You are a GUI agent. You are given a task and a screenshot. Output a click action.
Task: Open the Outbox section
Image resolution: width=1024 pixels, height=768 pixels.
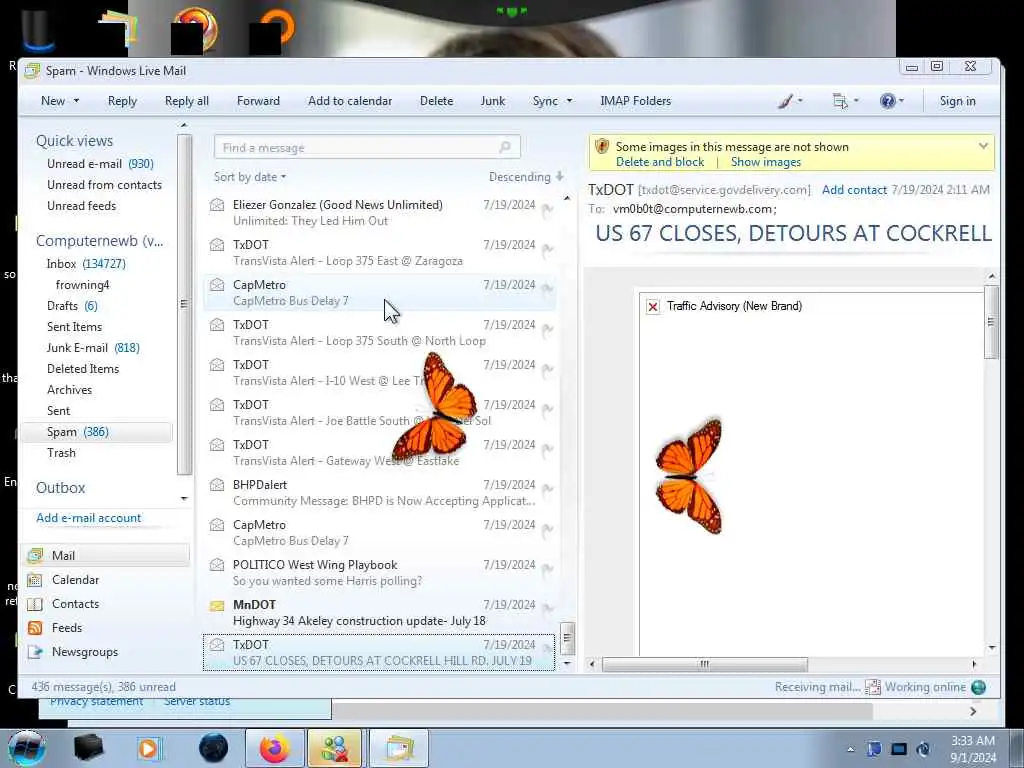tap(60, 488)
